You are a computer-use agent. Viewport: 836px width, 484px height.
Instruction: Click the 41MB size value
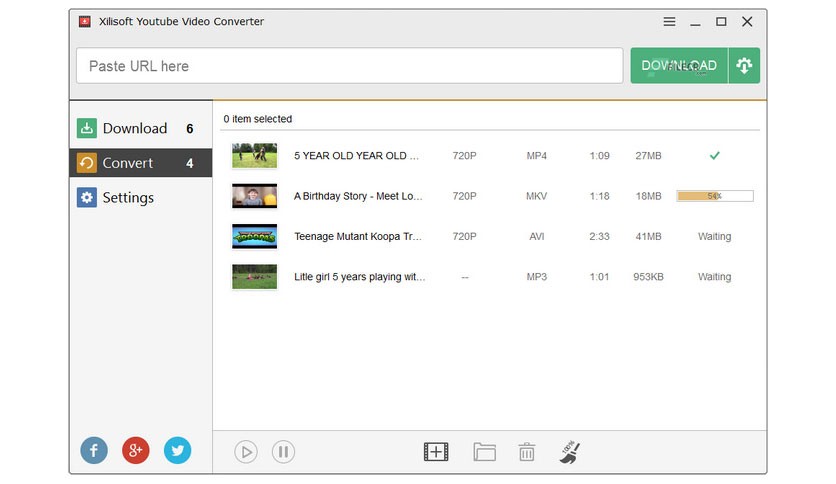pos(648,236)
